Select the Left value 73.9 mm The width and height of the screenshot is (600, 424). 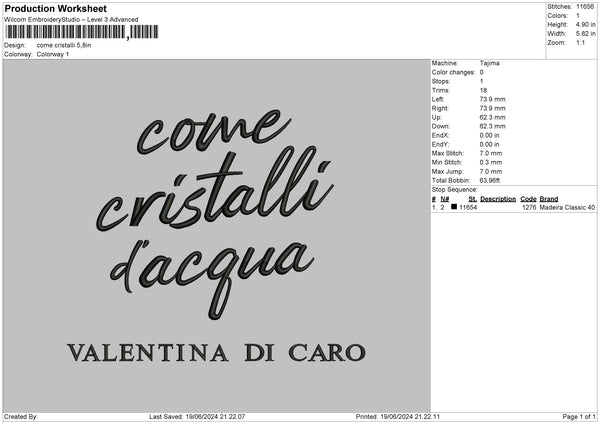(492, 99)
